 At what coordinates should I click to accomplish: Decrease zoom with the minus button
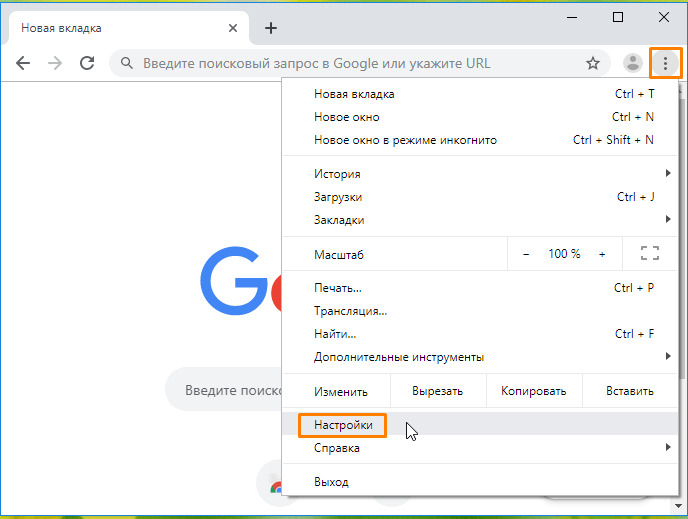click(526, 254)
